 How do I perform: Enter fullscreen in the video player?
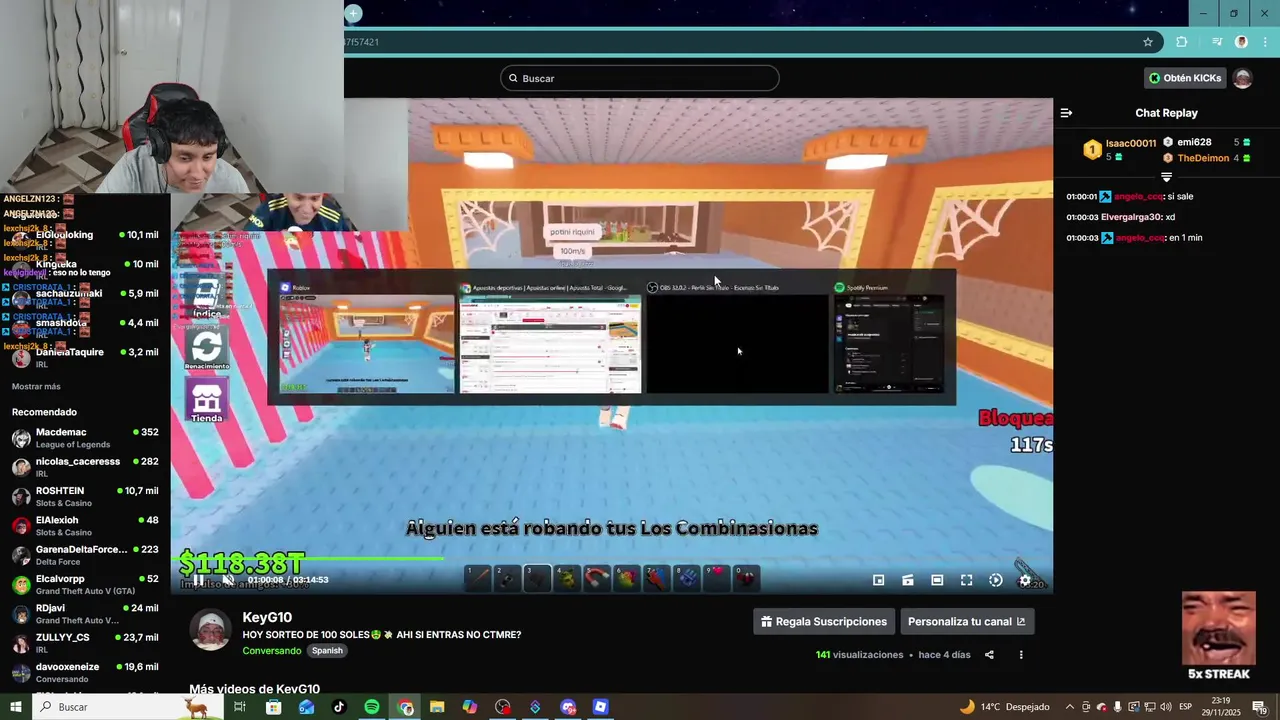click(x=966, y=580)
